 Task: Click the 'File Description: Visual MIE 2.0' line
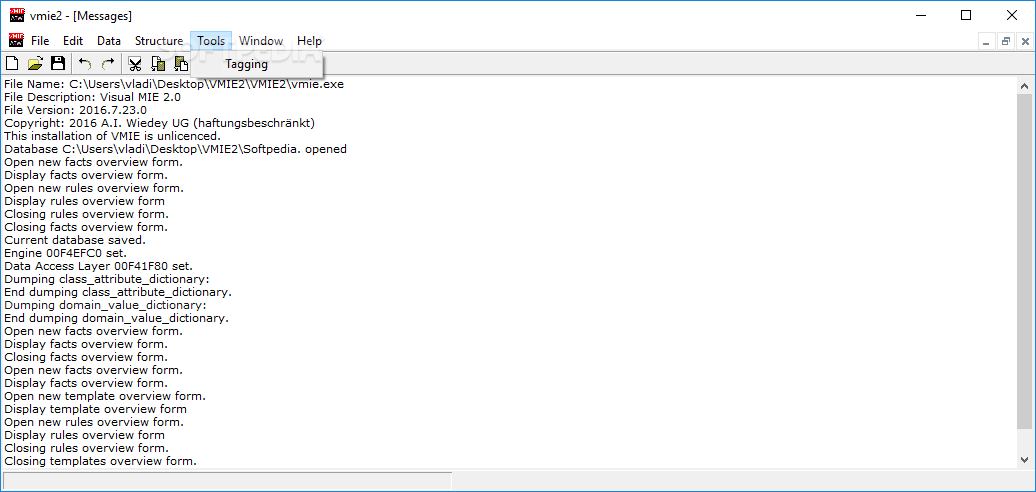[x=92, y=97]
